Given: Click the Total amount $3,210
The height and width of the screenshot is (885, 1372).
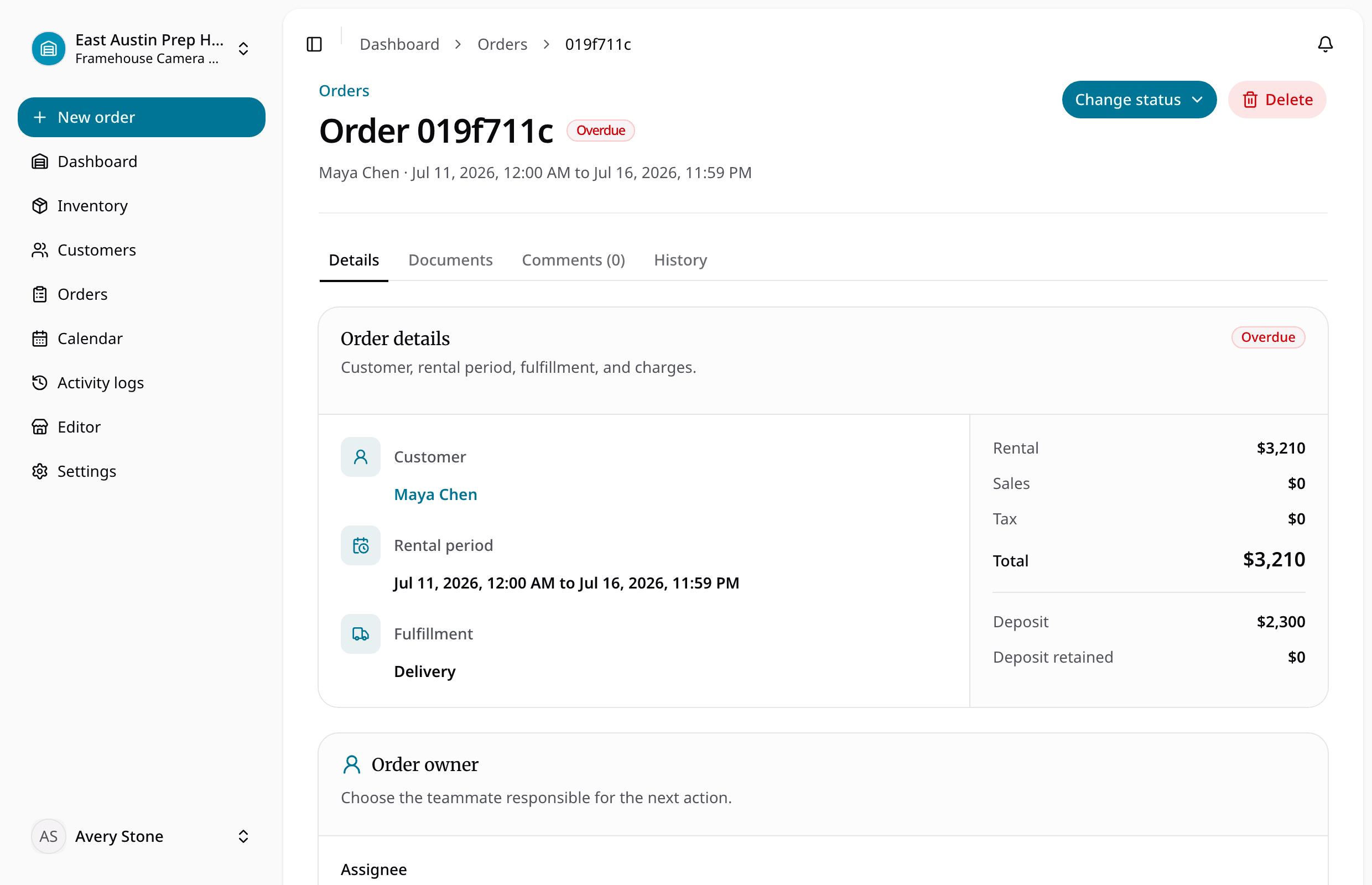Looking at the screenshot, I should point(1273,560).
